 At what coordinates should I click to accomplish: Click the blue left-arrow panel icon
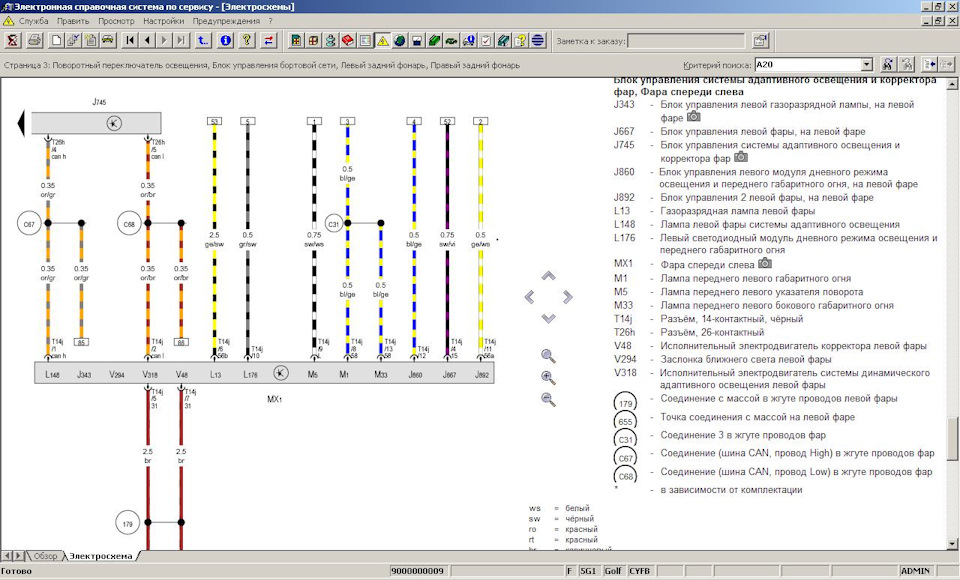pos(930,64)
